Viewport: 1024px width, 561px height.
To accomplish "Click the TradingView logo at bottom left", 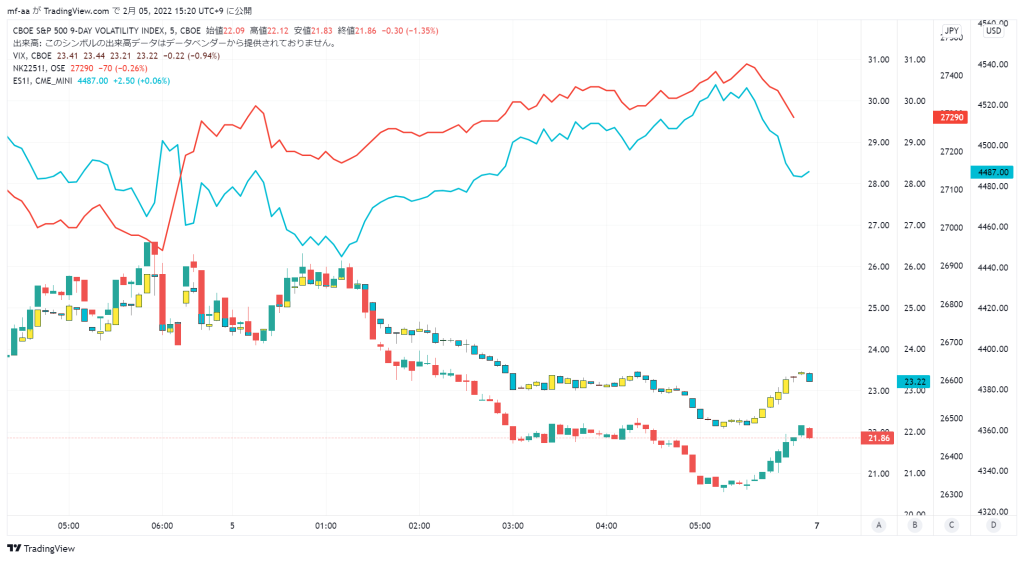I will point(40,549).
